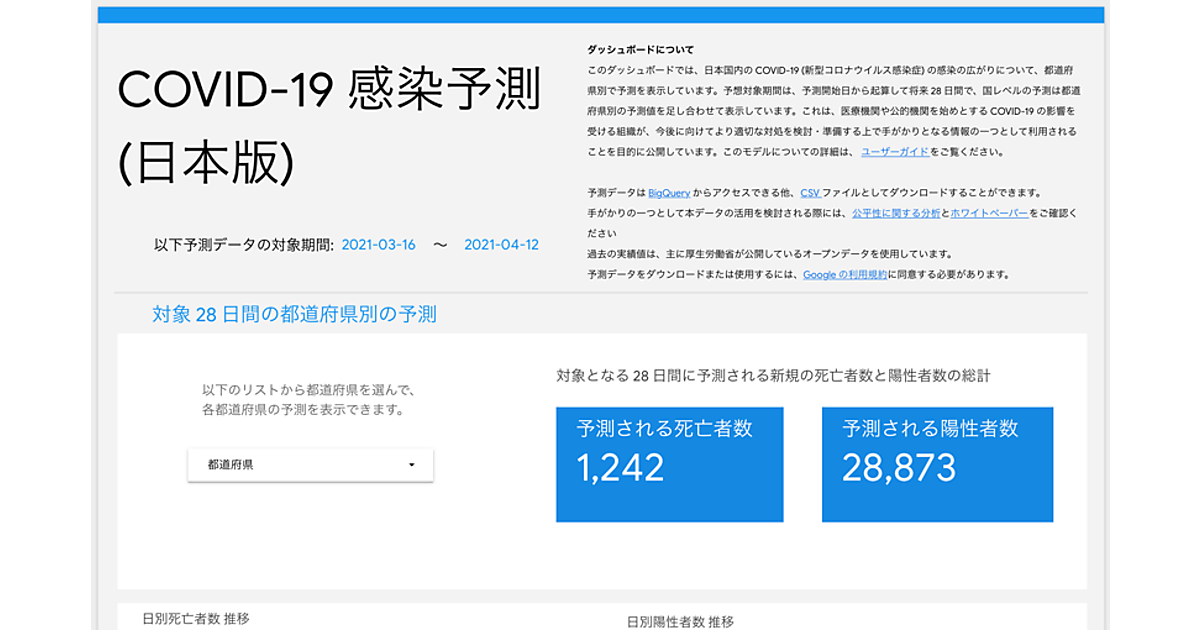Click the blue header bar at top
Image resolution: width=1200 pixels, height=630 pixels.
tap(600, 14)
